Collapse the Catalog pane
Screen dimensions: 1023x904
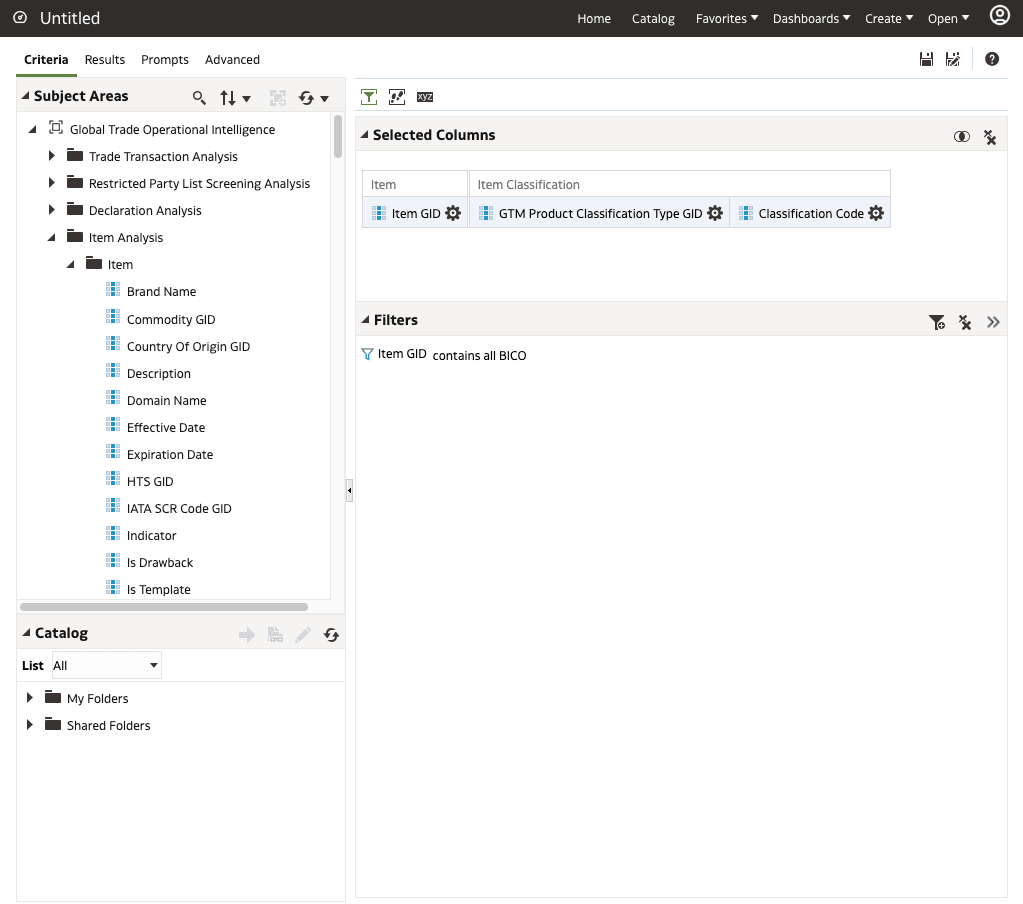[26, 633]
